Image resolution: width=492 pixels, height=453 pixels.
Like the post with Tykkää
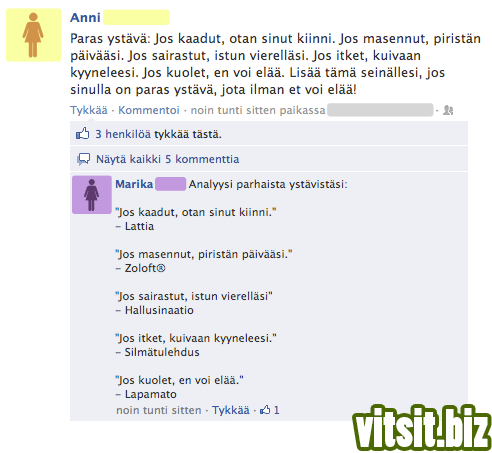[x=89, y=110]
